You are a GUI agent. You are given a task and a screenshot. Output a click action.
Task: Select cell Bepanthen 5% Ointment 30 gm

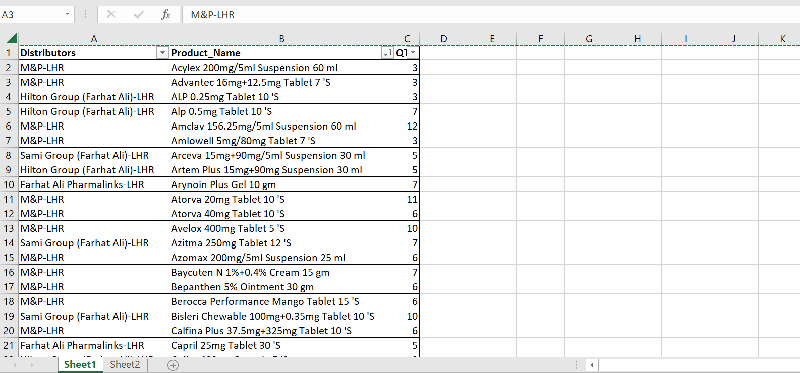(x=282, y=287)
